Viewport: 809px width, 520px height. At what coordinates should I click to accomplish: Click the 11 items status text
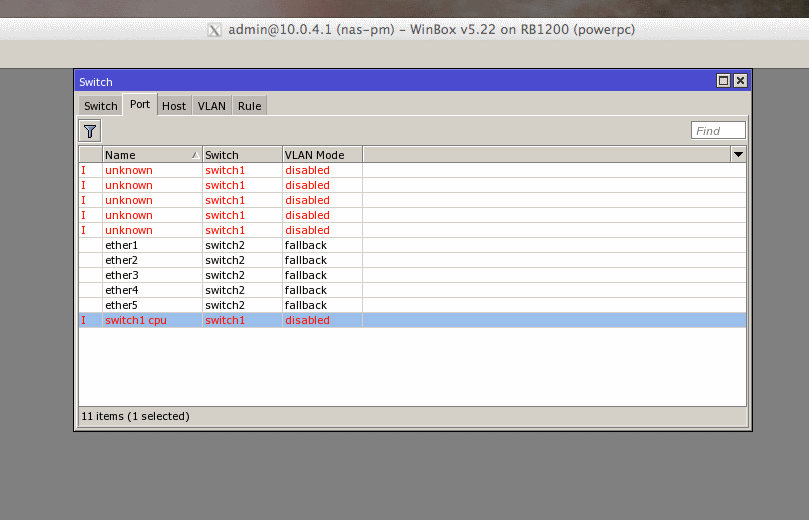coord(135,416)
